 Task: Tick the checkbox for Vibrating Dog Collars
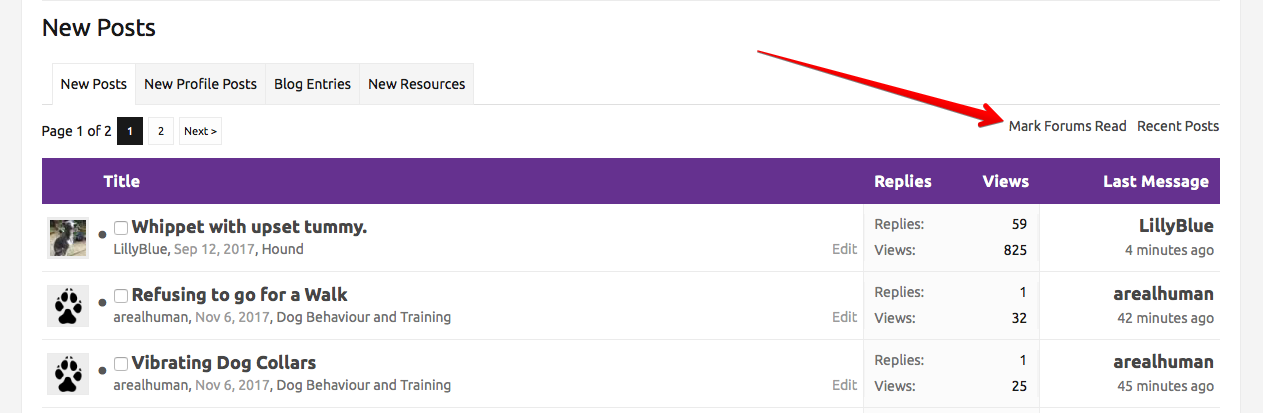pyautogui.click(x=121, y=364)
